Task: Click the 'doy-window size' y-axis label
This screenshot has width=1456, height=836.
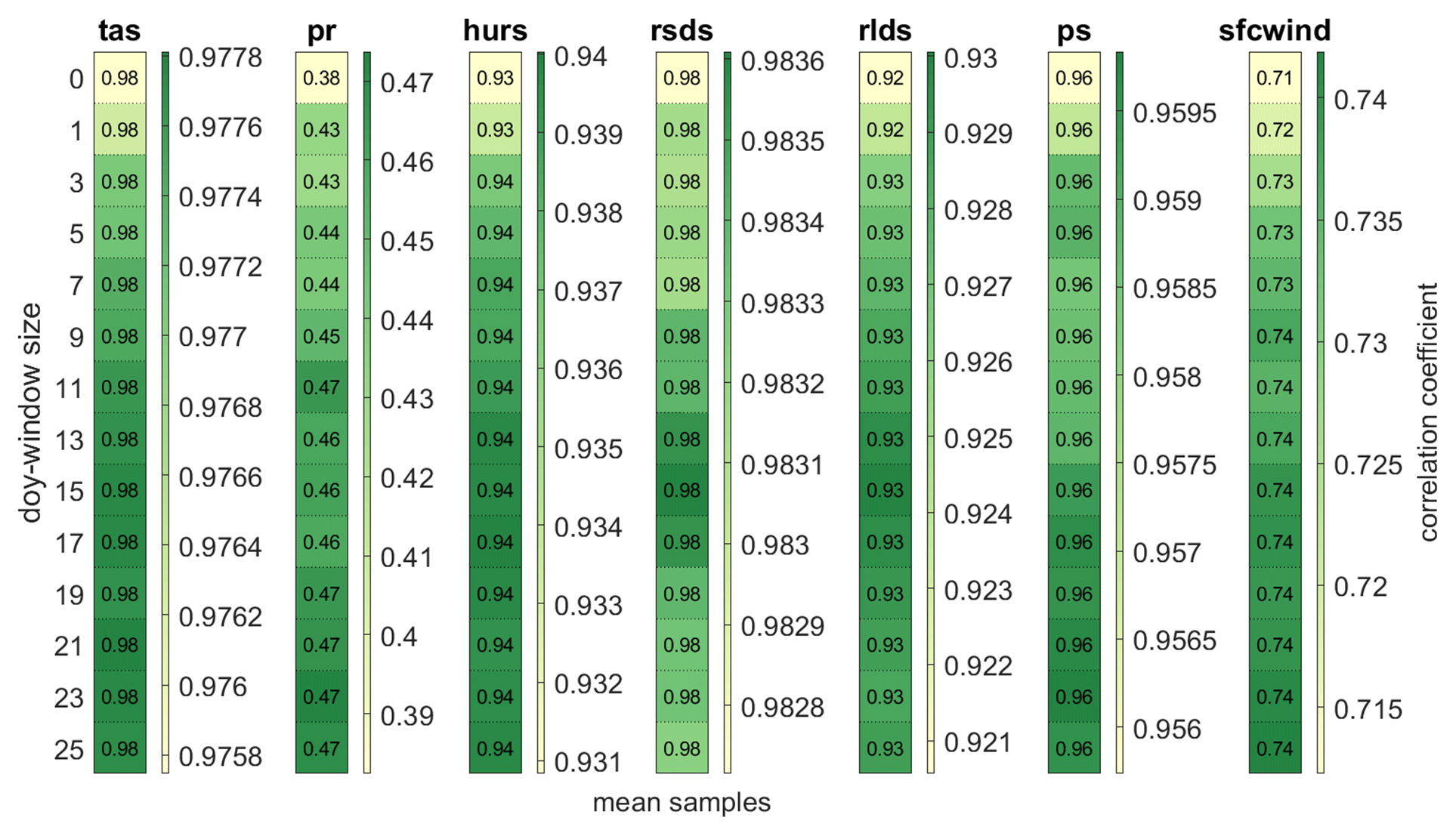Action: 31,412
